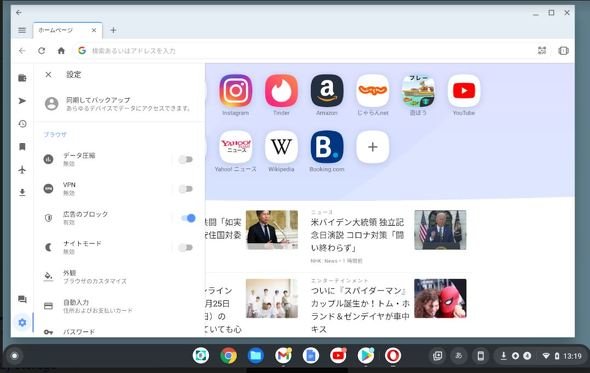This screenshot has width=590, height=373.
Task: Open the Tinder speed dial shortcut
Action: point(281,91)
